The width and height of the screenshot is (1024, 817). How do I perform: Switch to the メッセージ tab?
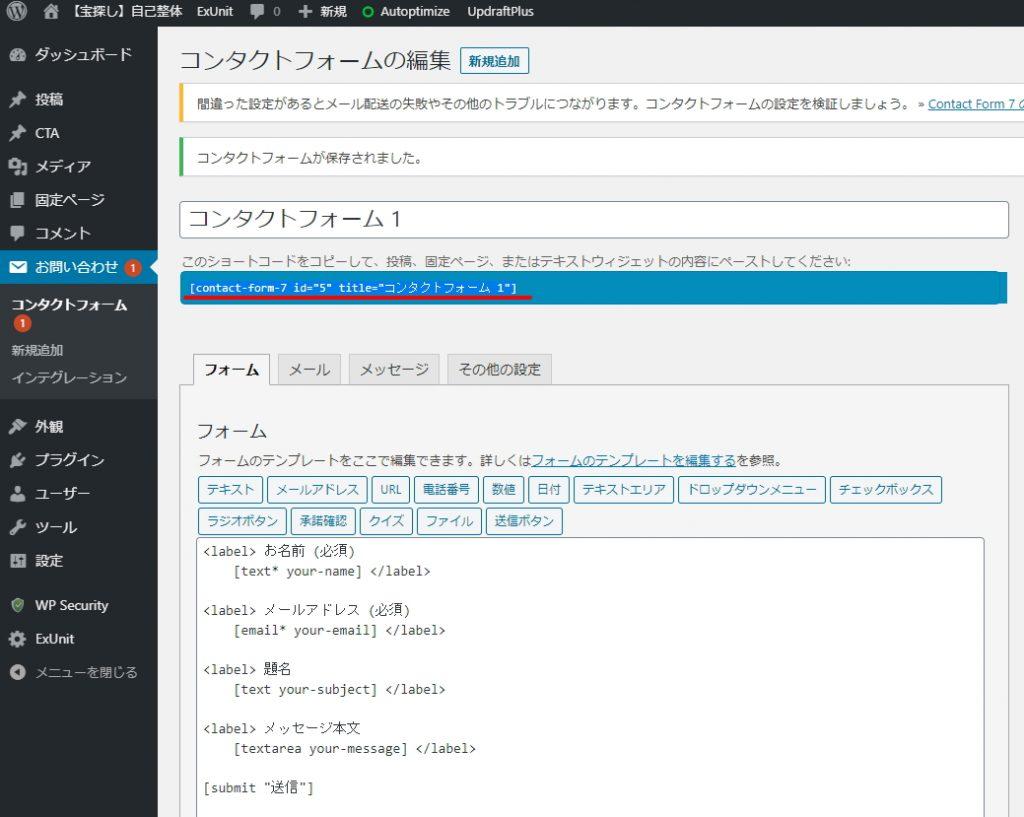(394, 370)
